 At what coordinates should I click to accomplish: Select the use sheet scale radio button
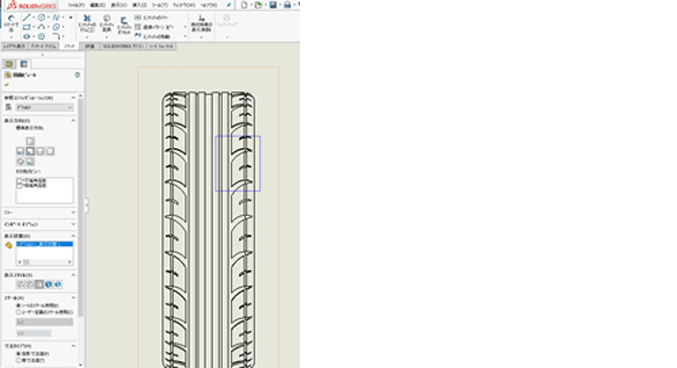(x=19, y=305)
